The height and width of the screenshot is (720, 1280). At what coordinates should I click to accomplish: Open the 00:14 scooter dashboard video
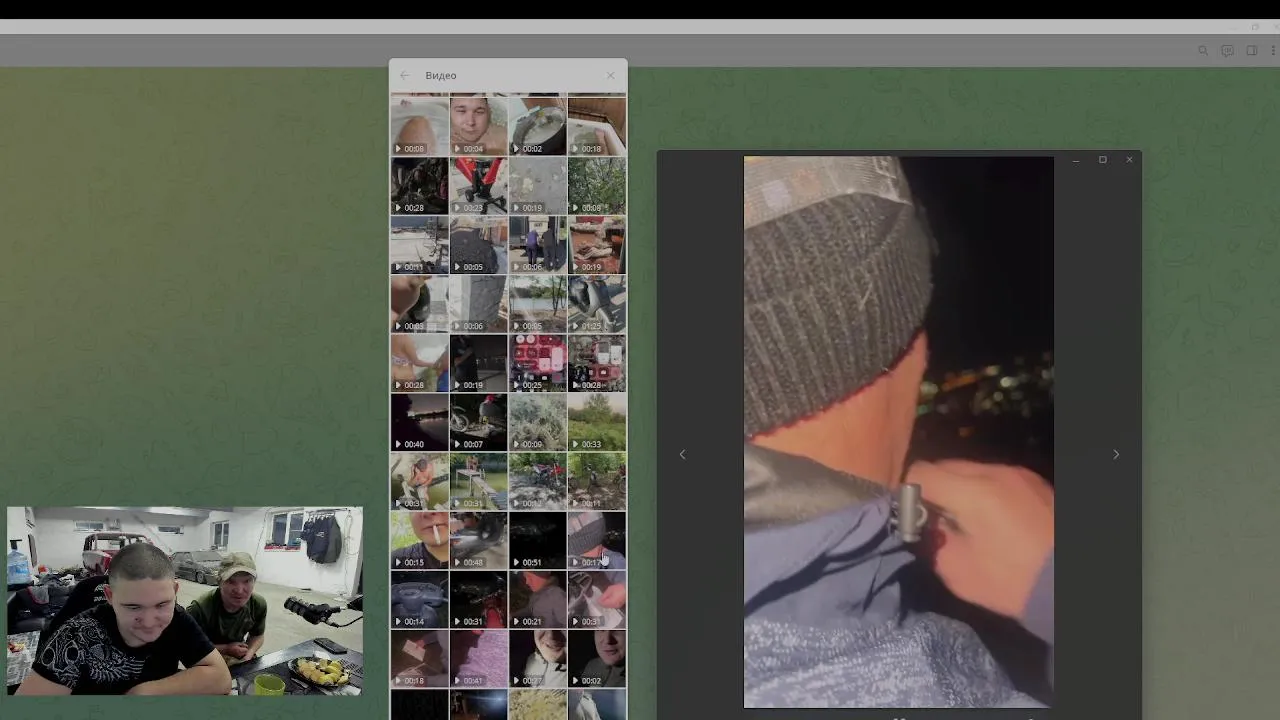419,599
